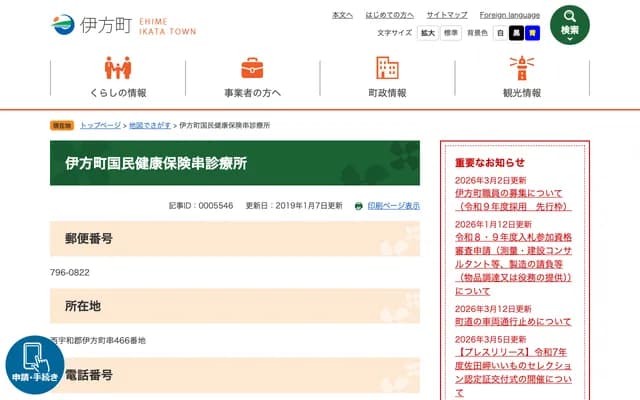This screenshot has height=400, width=640.
Task: Open the サイトマップ link
Action: [447, 15]
